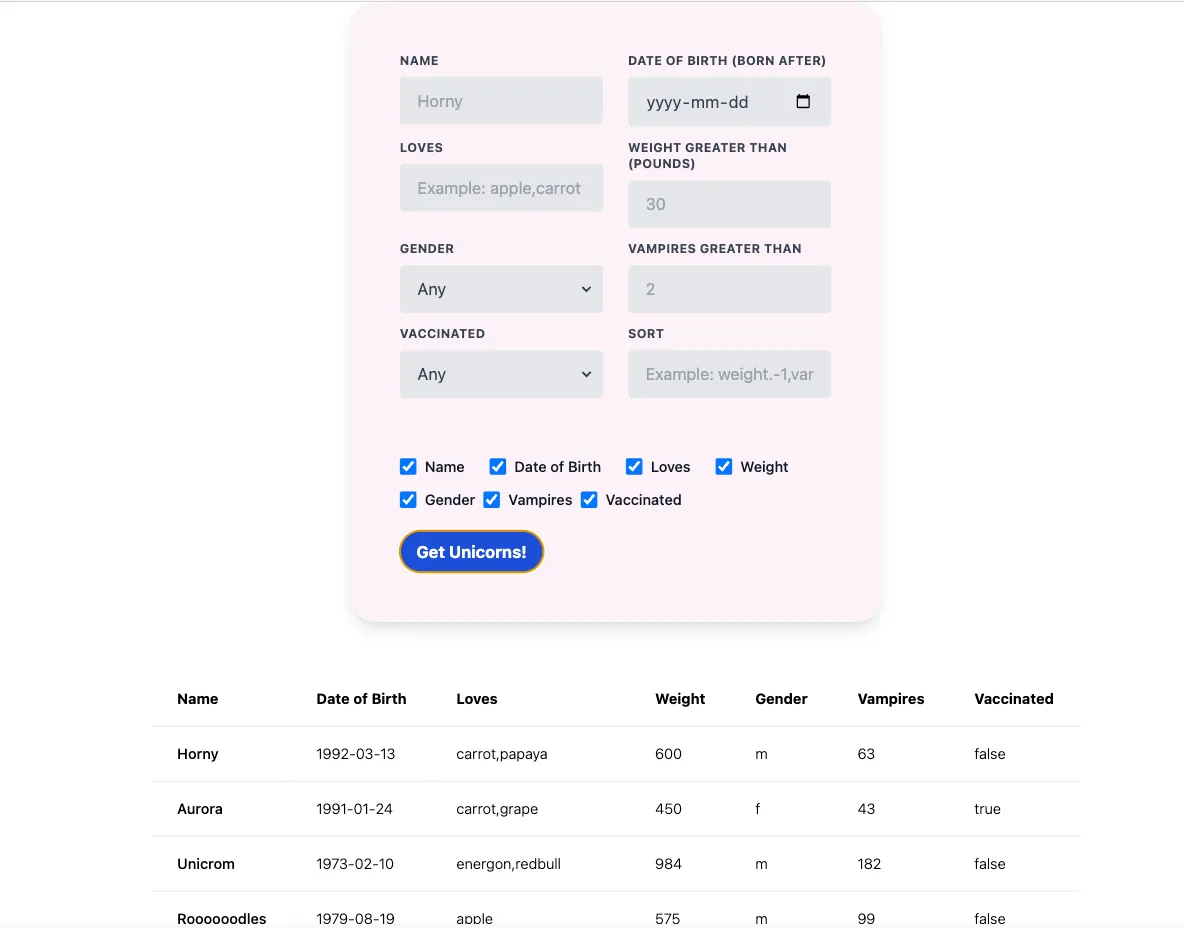Click the row for Unicrom

[206, 863]
